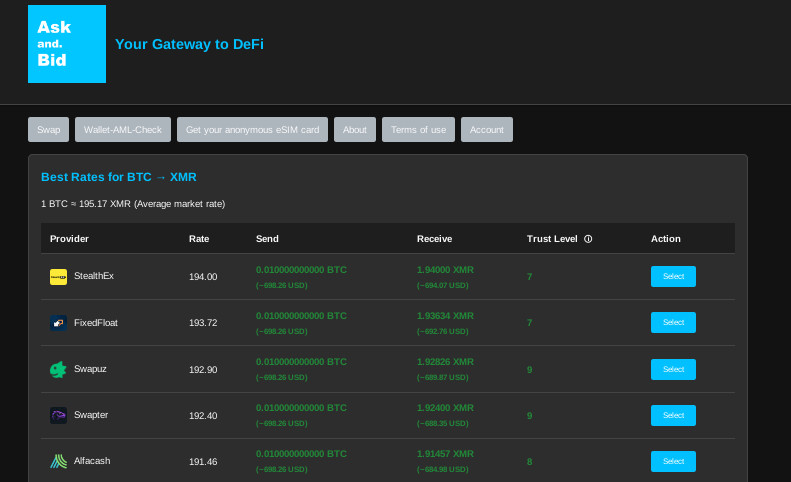The image size is (791, 482).
Task: Click the Trust Level info icon
Action: point(588,239)
